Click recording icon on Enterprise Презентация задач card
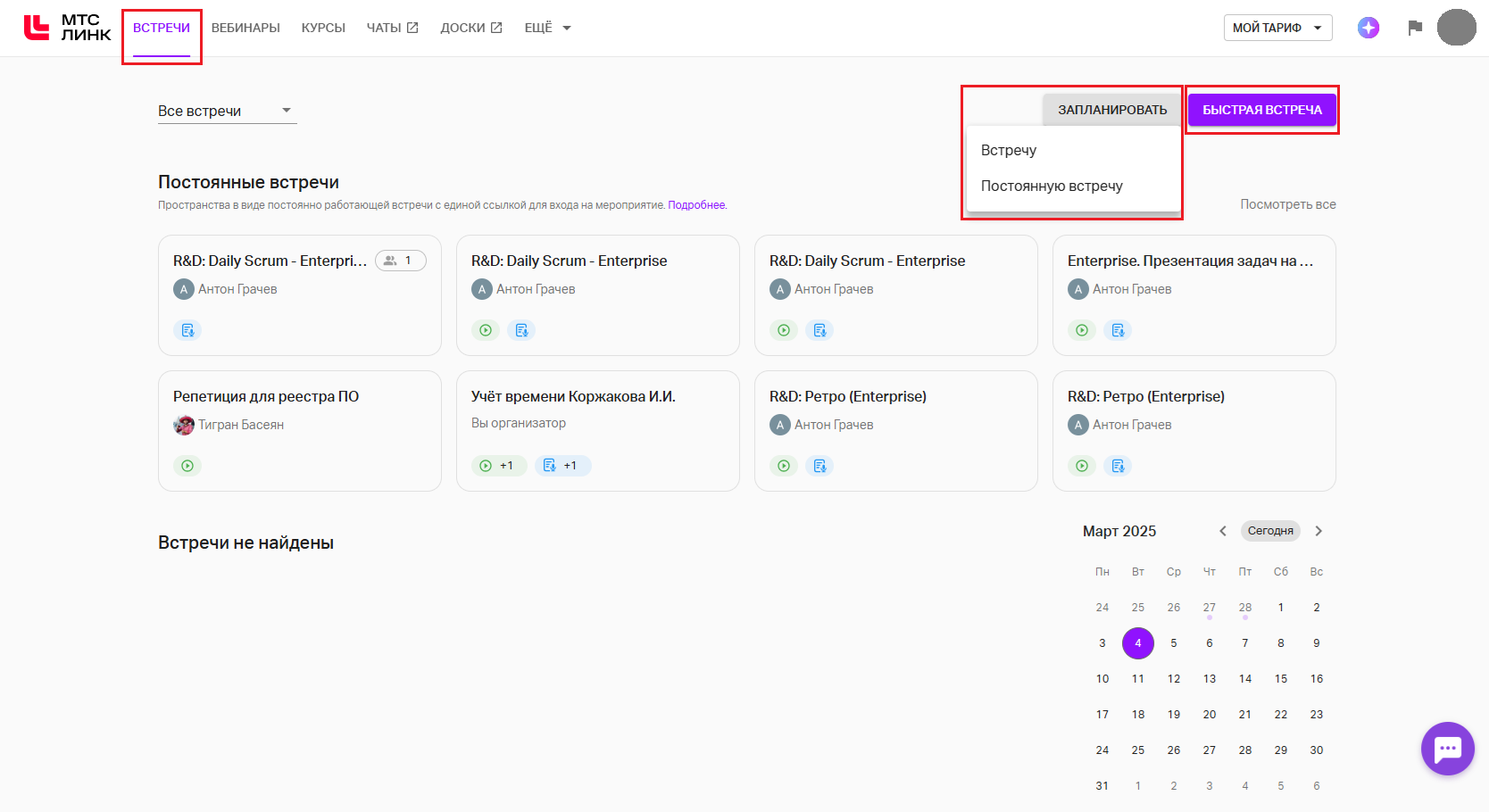Image resolution: width=1489 pixels, height=812 pixels. point(1082,330)
